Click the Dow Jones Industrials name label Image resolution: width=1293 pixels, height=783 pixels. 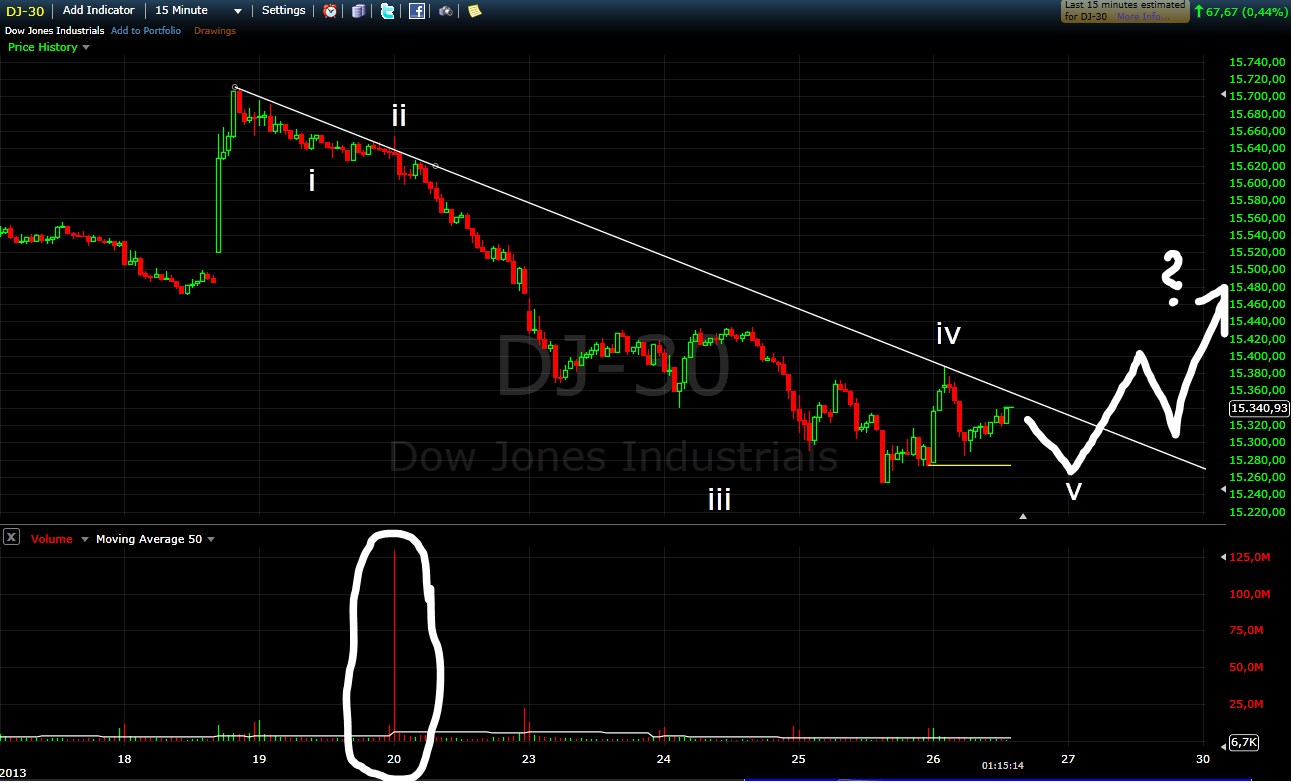click(x=53, y=31)
